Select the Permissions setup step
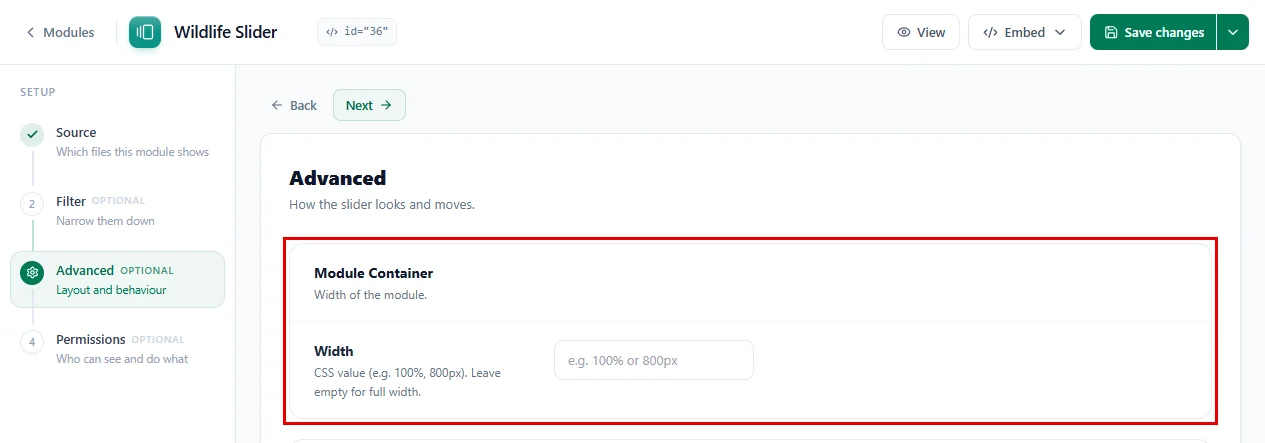Screen dimensions: 1265x443 [117, 349]
